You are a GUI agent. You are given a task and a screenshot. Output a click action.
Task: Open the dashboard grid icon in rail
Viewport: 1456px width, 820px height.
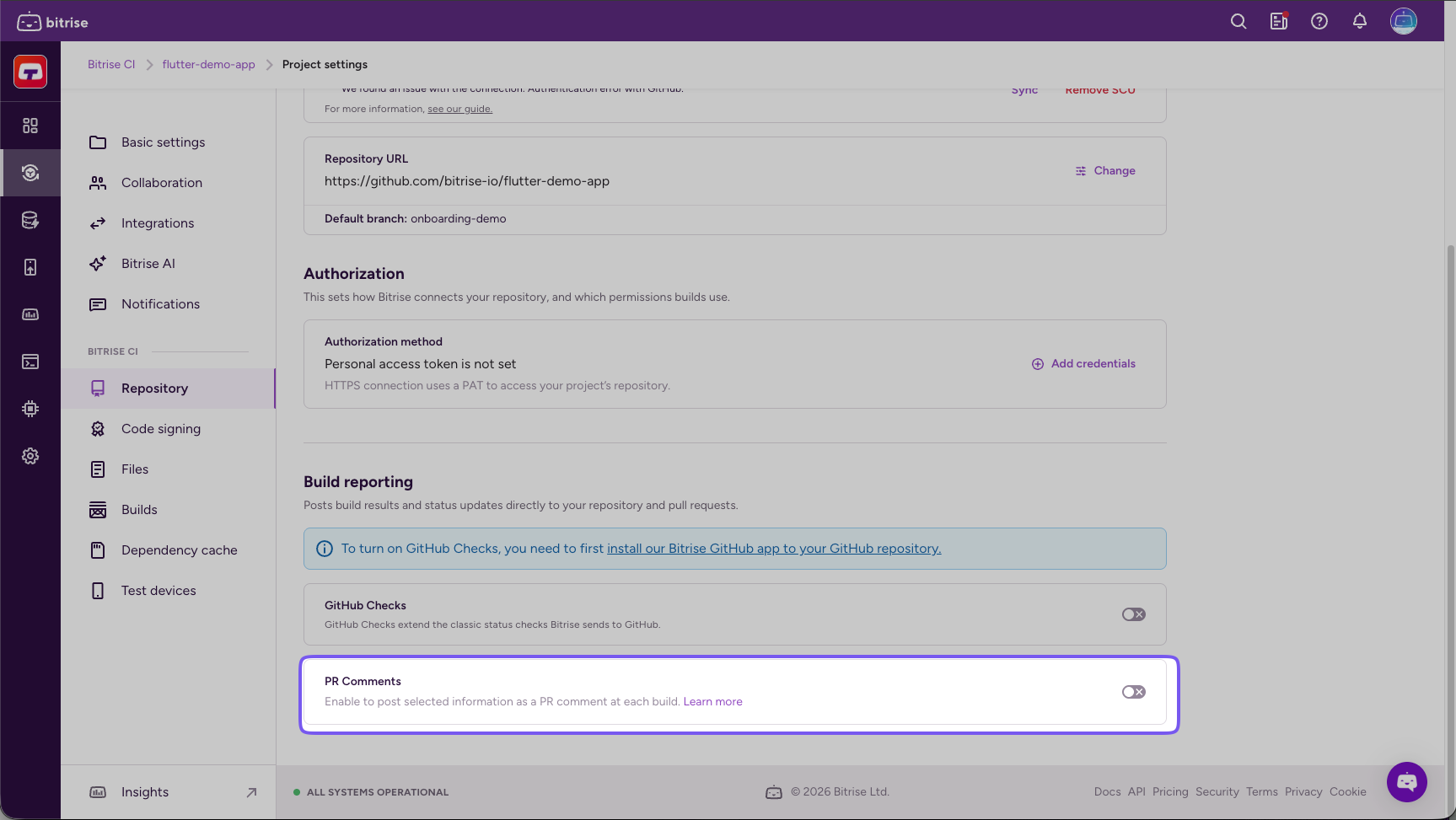[x=30, y=126]
